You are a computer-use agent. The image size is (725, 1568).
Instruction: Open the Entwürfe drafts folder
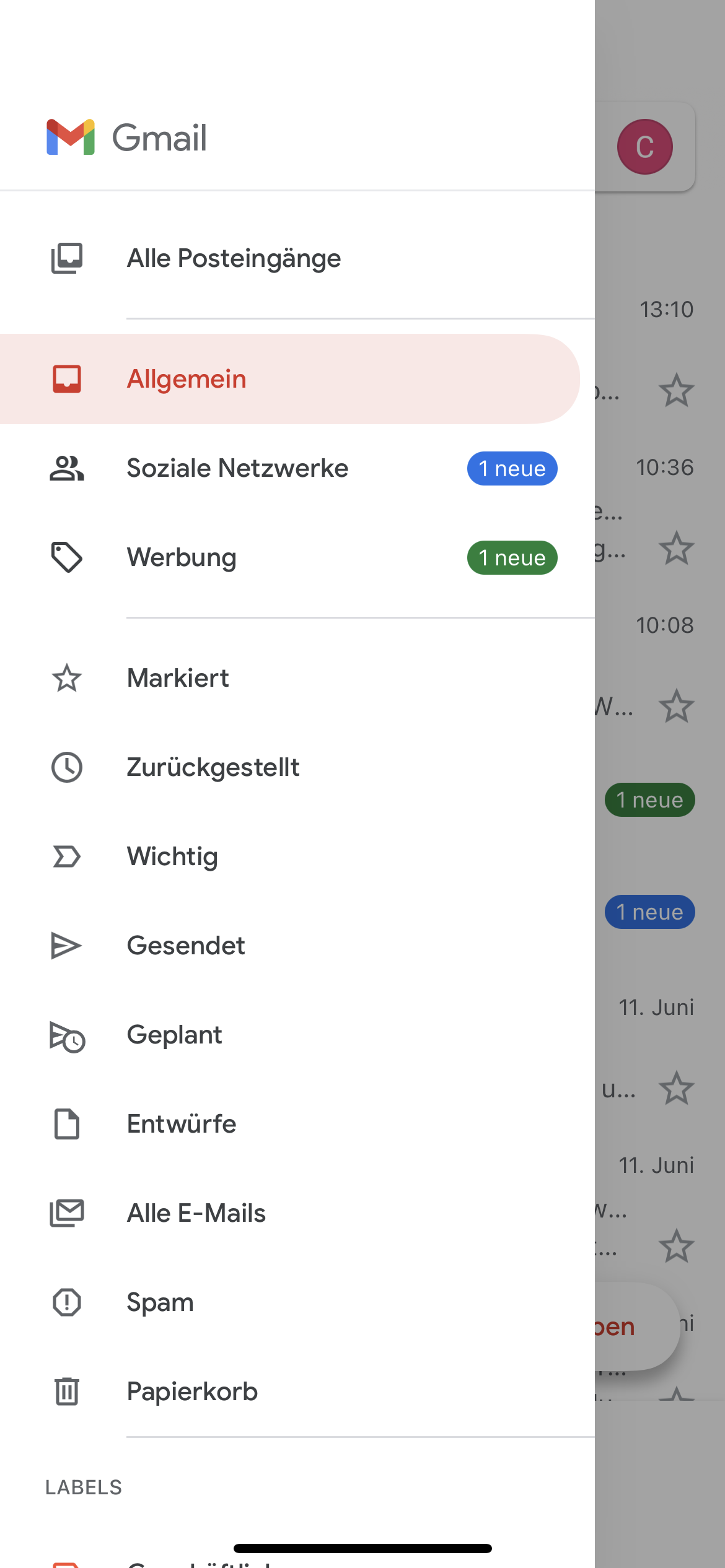coord(182,1124)
